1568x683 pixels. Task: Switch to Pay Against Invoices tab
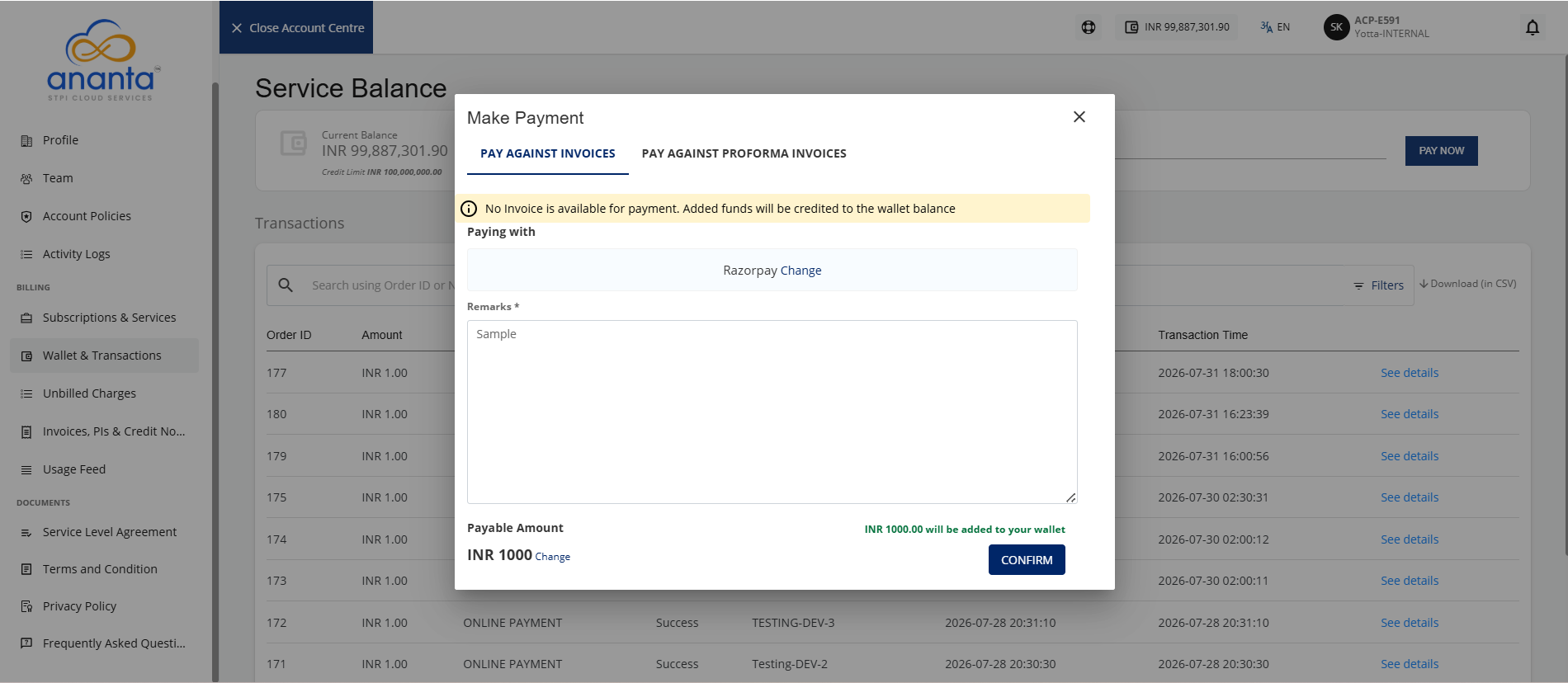pos(548,153)
